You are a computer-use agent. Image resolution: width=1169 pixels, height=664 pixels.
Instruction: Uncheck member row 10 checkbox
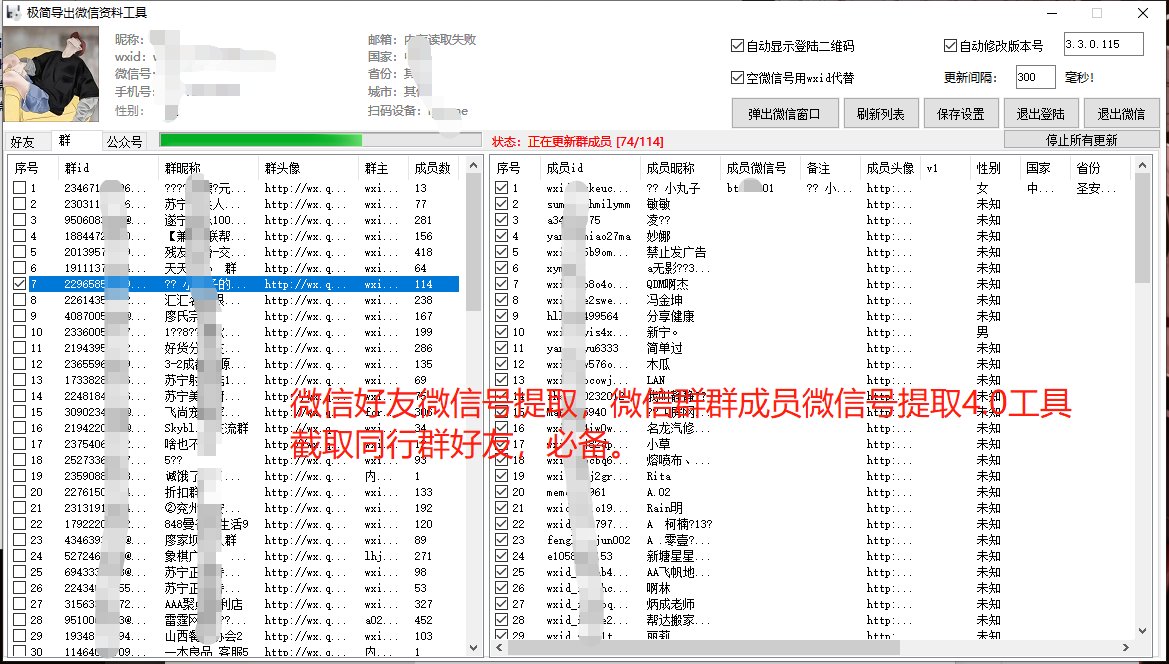tap(502, 332)
